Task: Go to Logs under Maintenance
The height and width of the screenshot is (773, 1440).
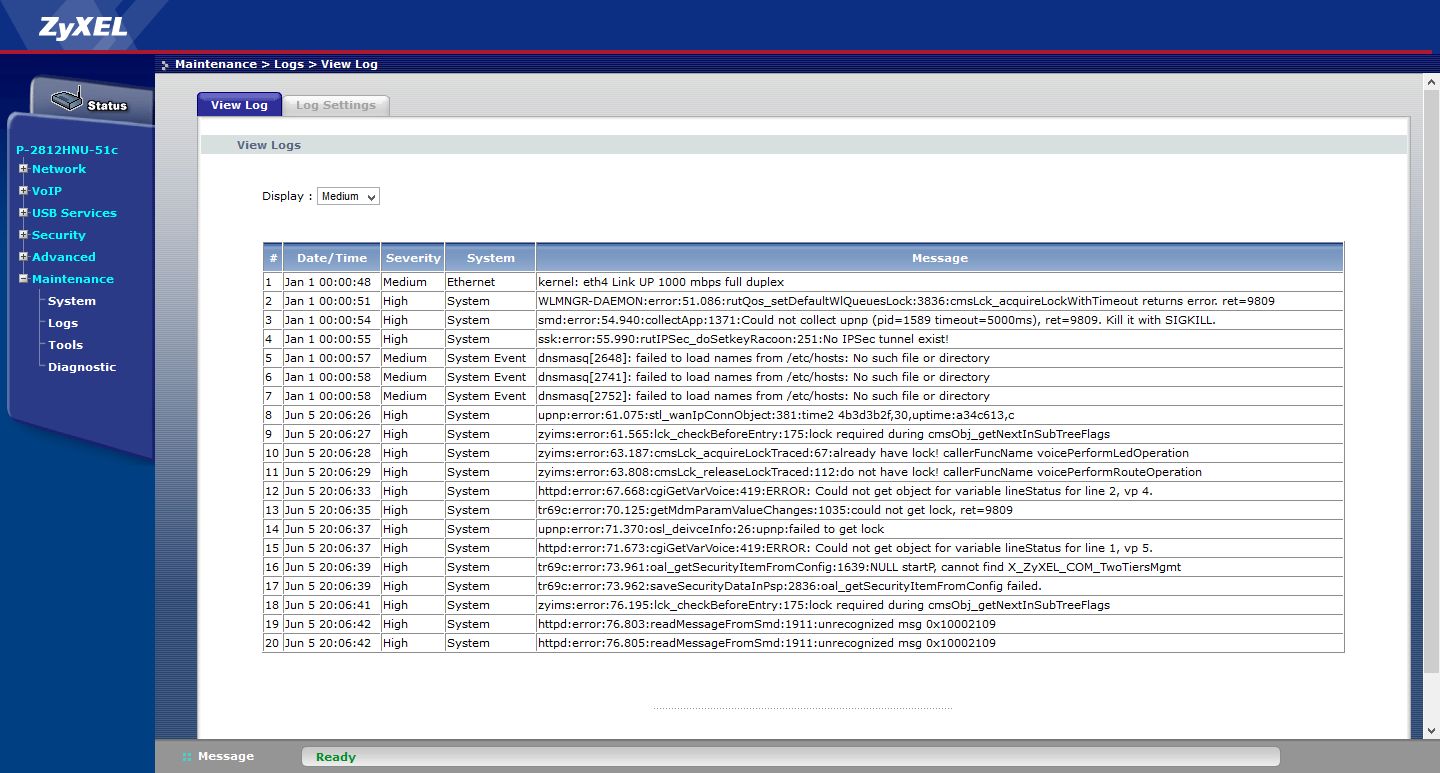Action: click(63, 323)
